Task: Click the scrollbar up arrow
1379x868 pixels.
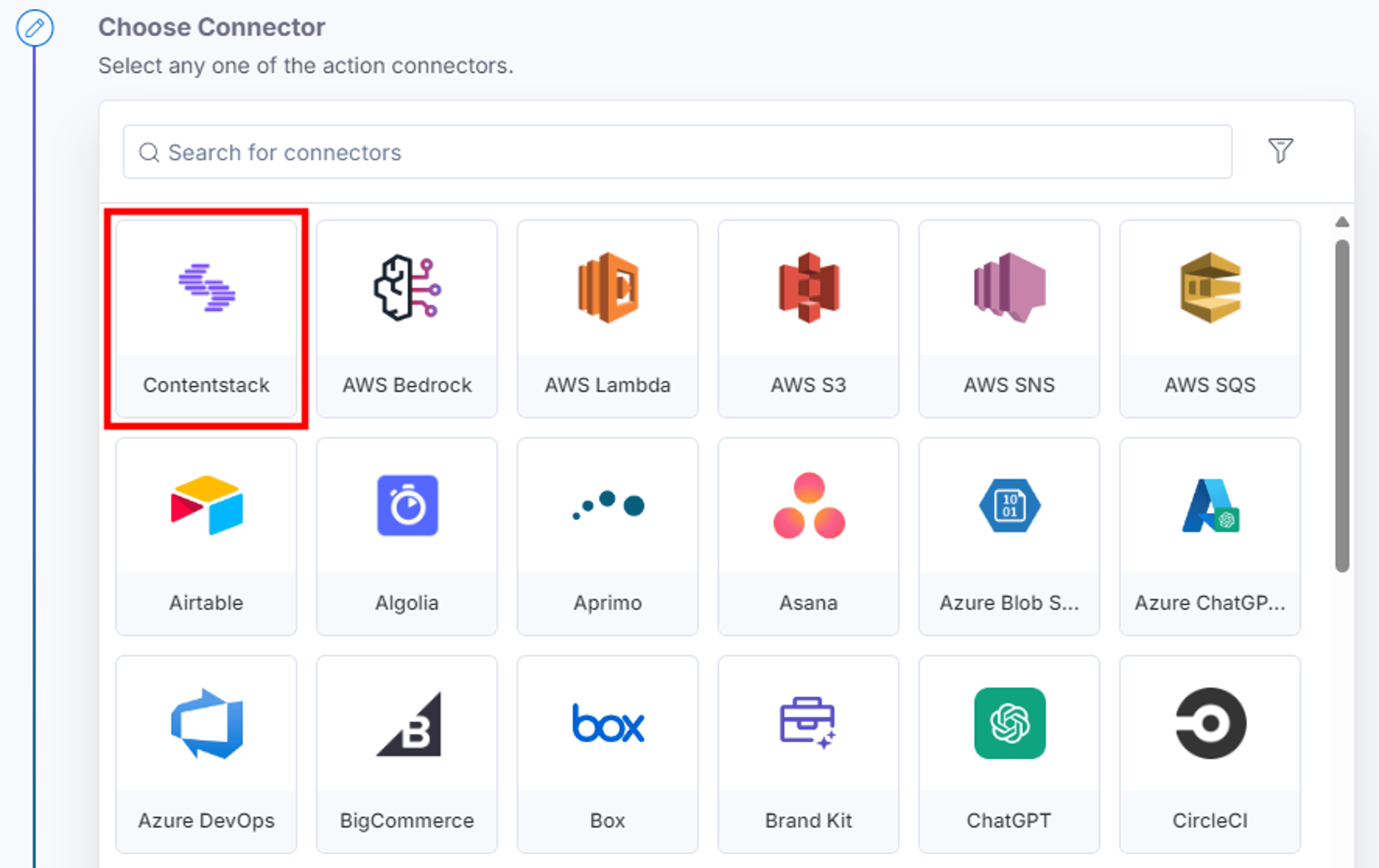Action: click(1342, 222)
